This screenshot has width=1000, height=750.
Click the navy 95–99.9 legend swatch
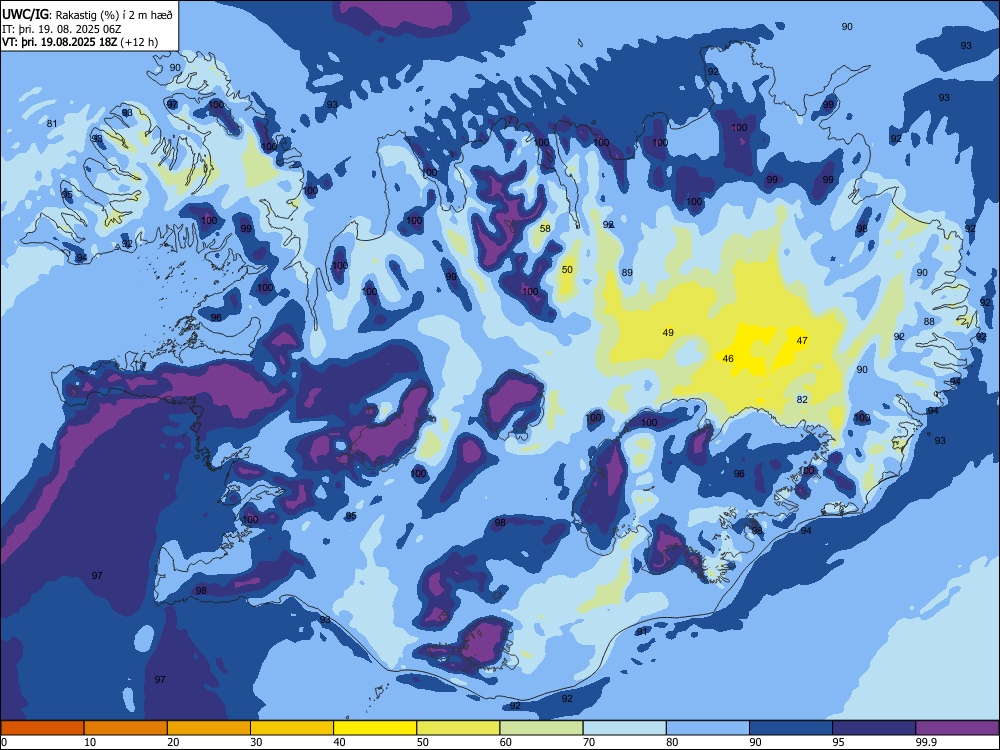(874, 728)
